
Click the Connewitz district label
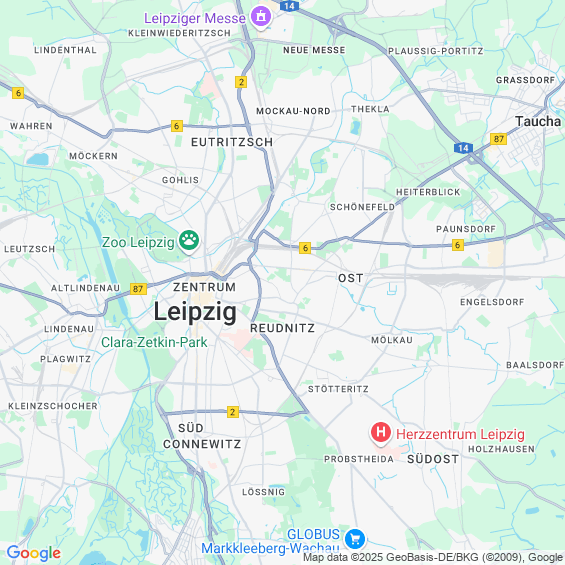click(202, 444)
